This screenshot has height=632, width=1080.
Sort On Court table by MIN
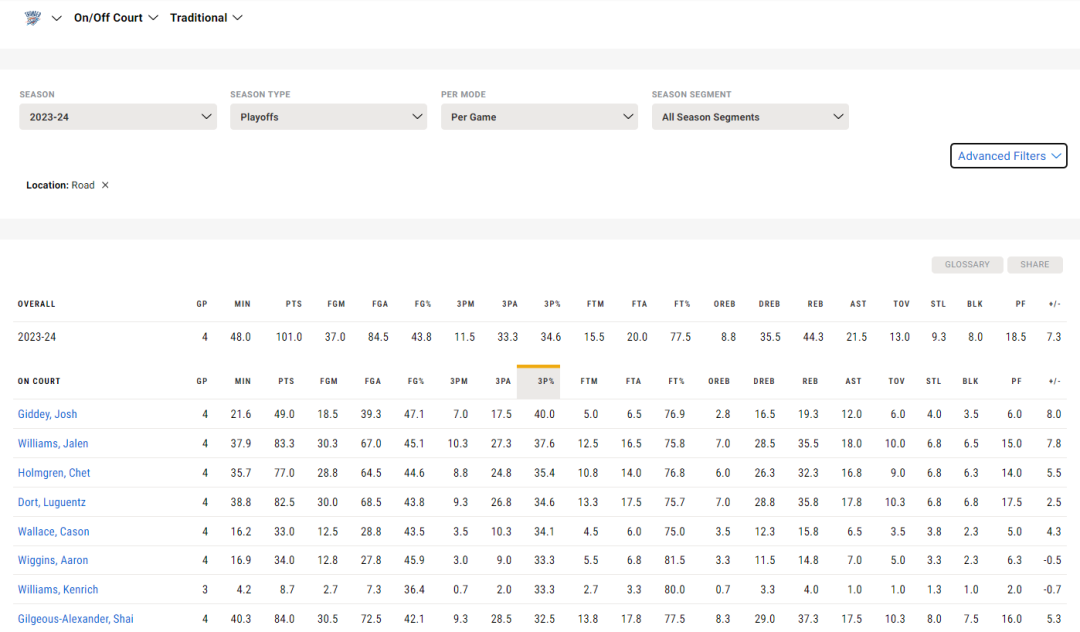pyautogui.click(x=242, y=381)
